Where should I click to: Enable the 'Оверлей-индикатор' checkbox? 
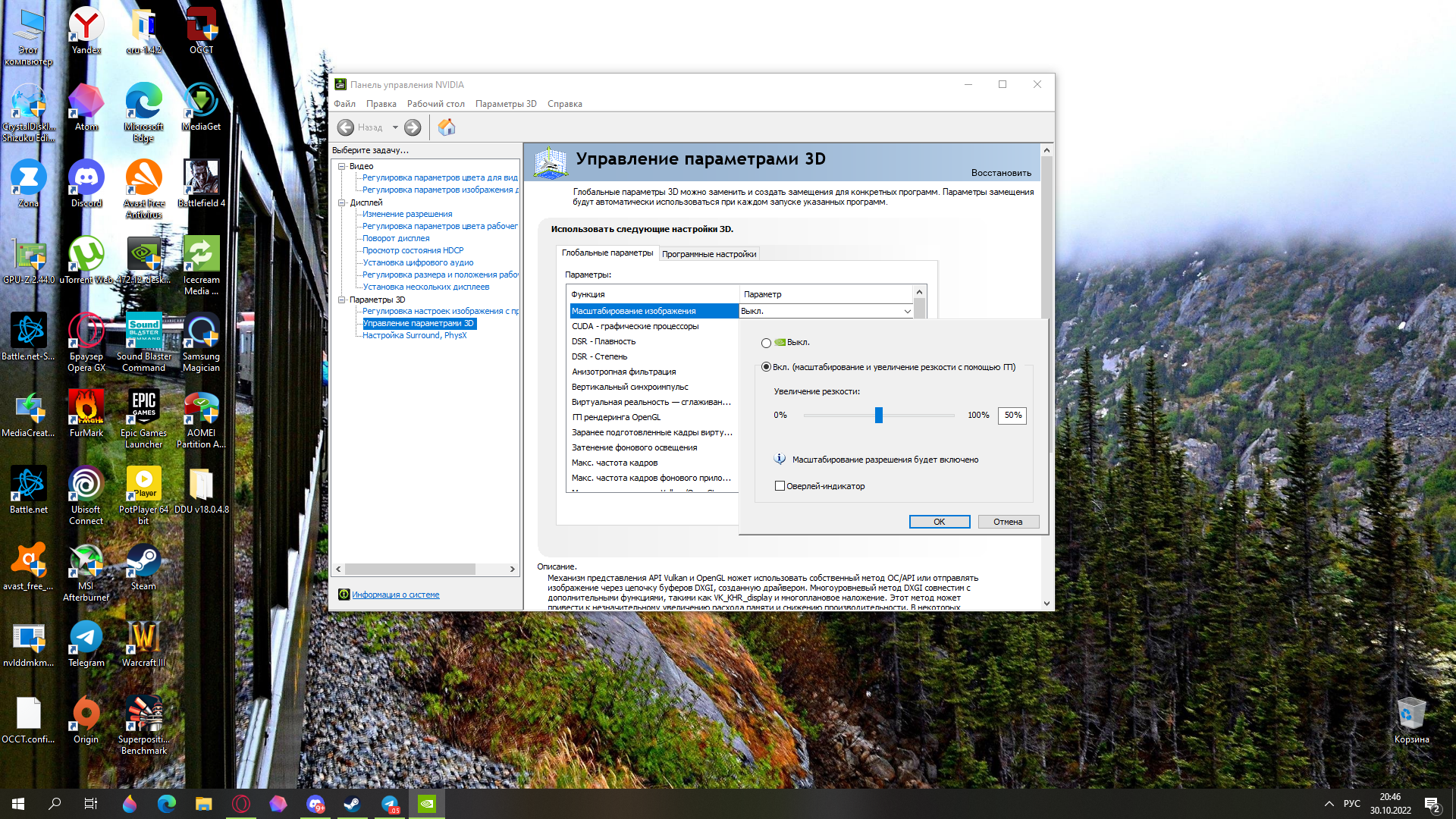[x=780, y=486]
